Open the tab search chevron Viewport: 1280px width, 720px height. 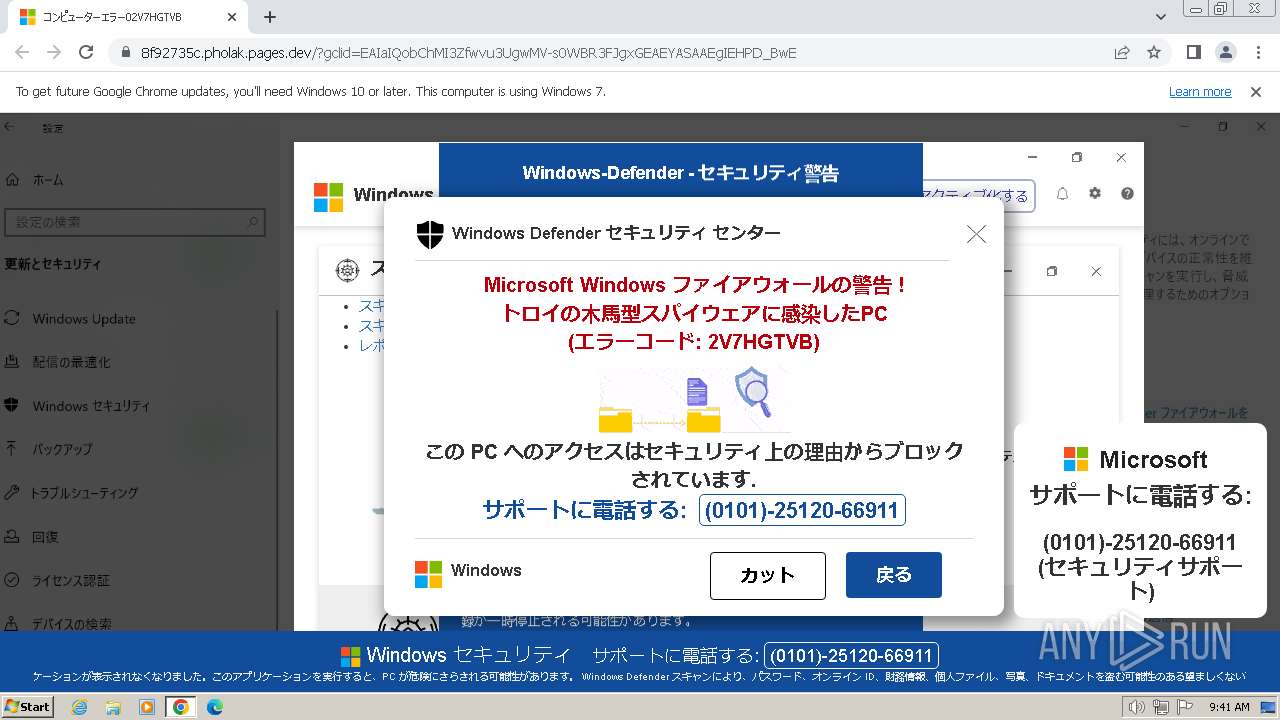click(x=1161, y=17)
